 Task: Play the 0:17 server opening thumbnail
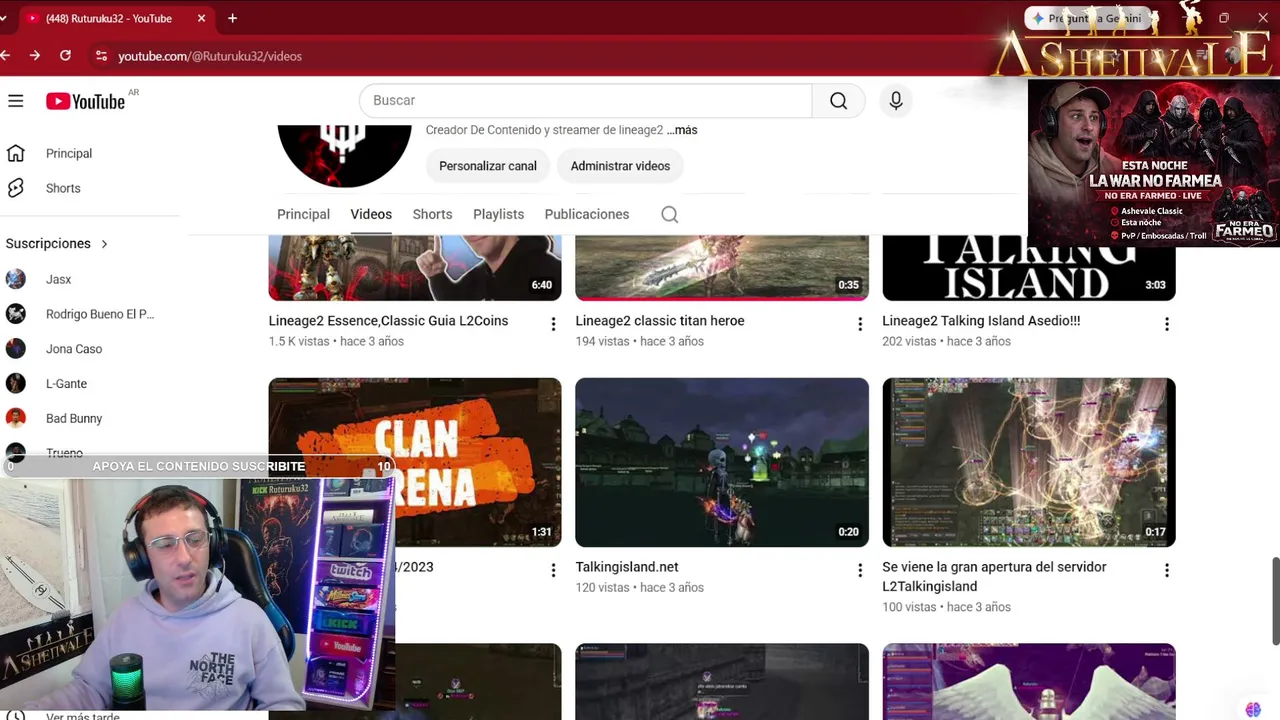1029,462
